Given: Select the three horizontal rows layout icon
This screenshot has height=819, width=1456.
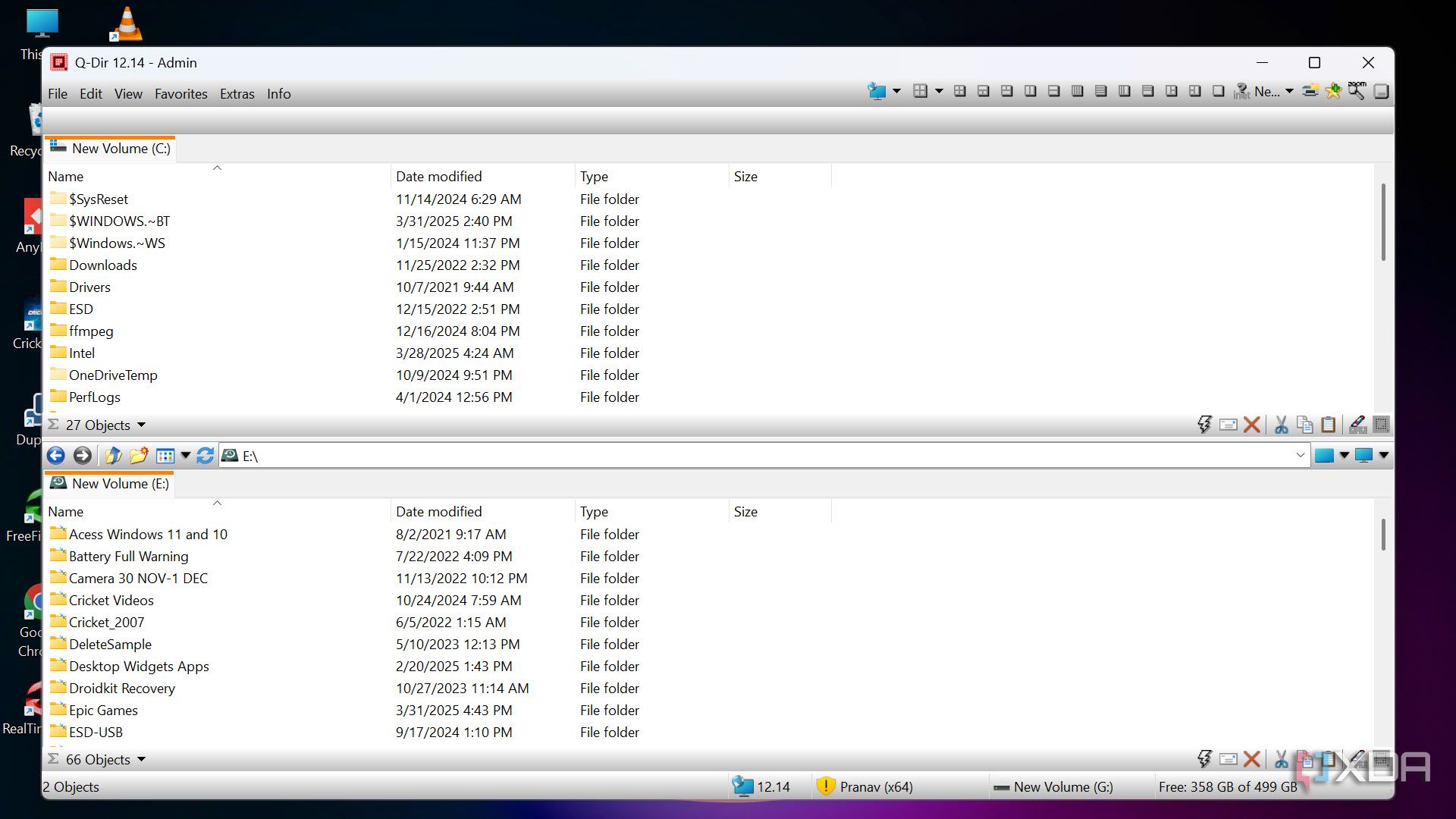Looking at the screenshot, I should [1147, 91].
